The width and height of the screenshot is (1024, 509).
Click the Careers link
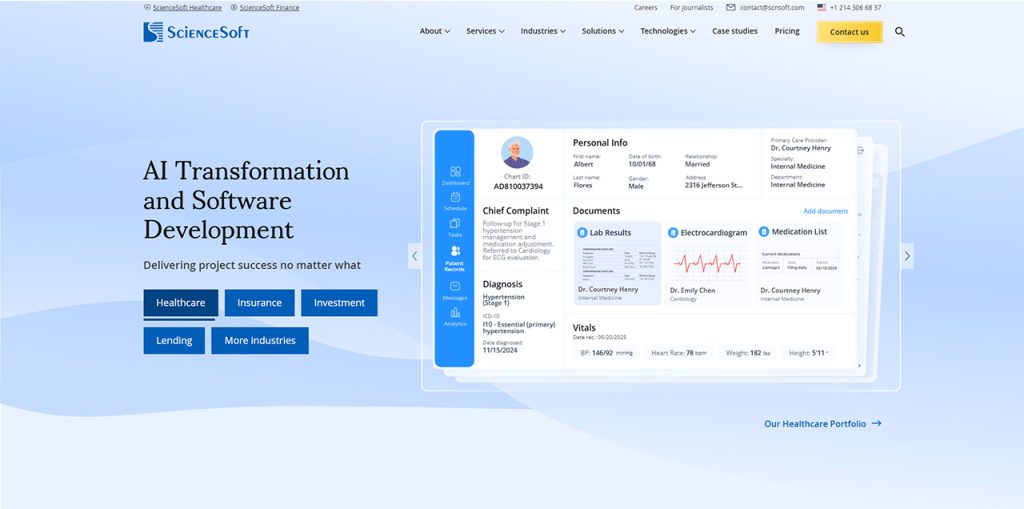click(646, 8)
